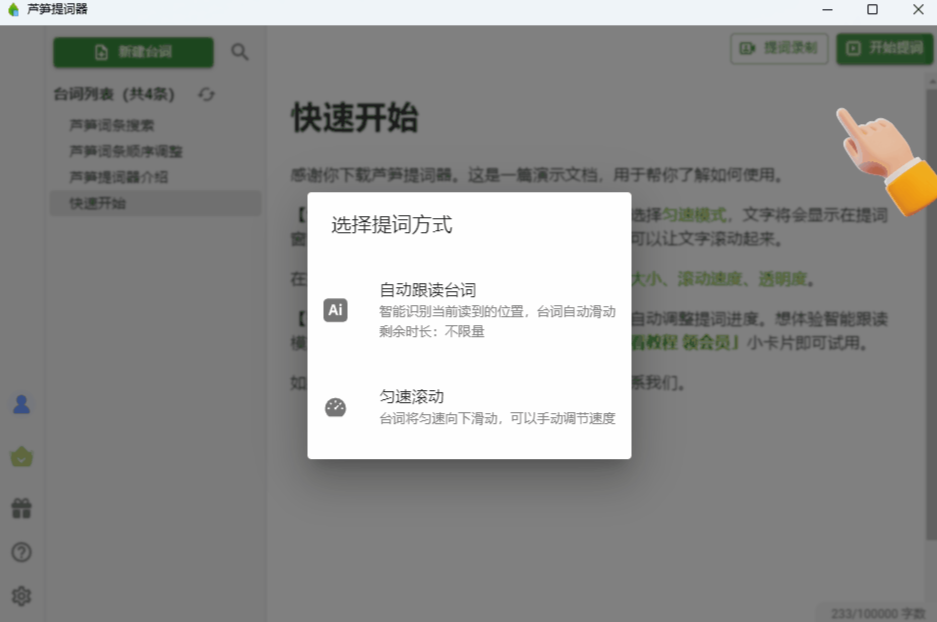Open the user account profile icon

[x=21, y=405]
